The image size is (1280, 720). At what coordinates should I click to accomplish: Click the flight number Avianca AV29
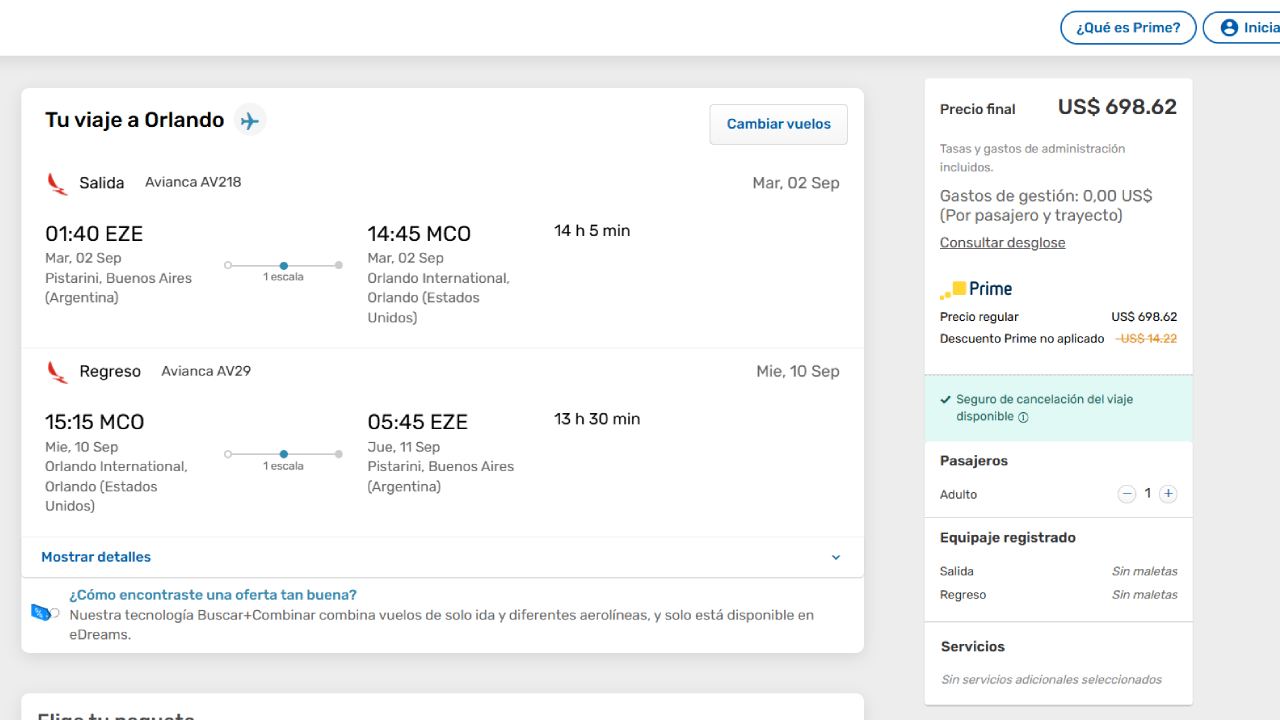(206, 371)
